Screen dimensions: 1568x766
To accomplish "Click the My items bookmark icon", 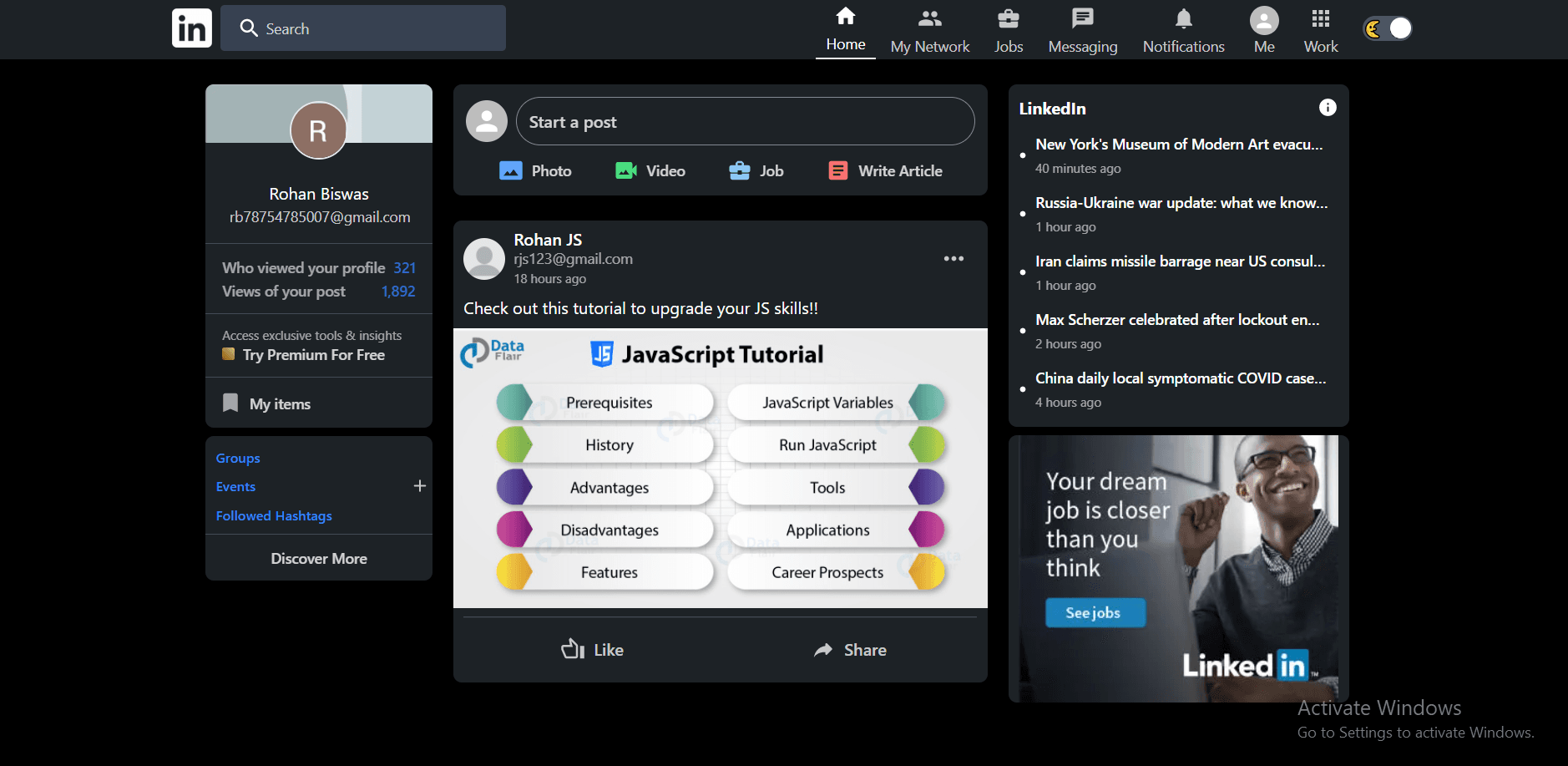I will [230, 403].
